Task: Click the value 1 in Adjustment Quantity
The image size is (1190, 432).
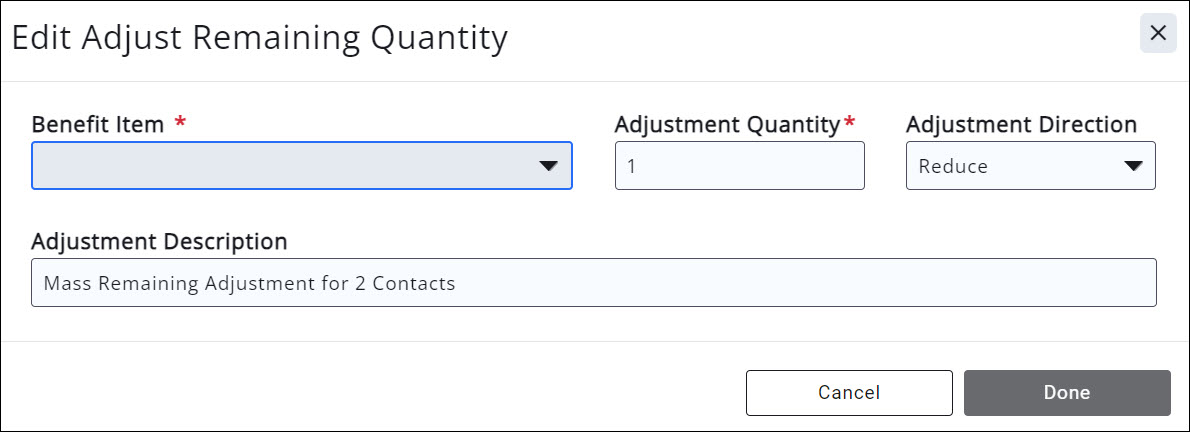Action: tap(632, 167)
